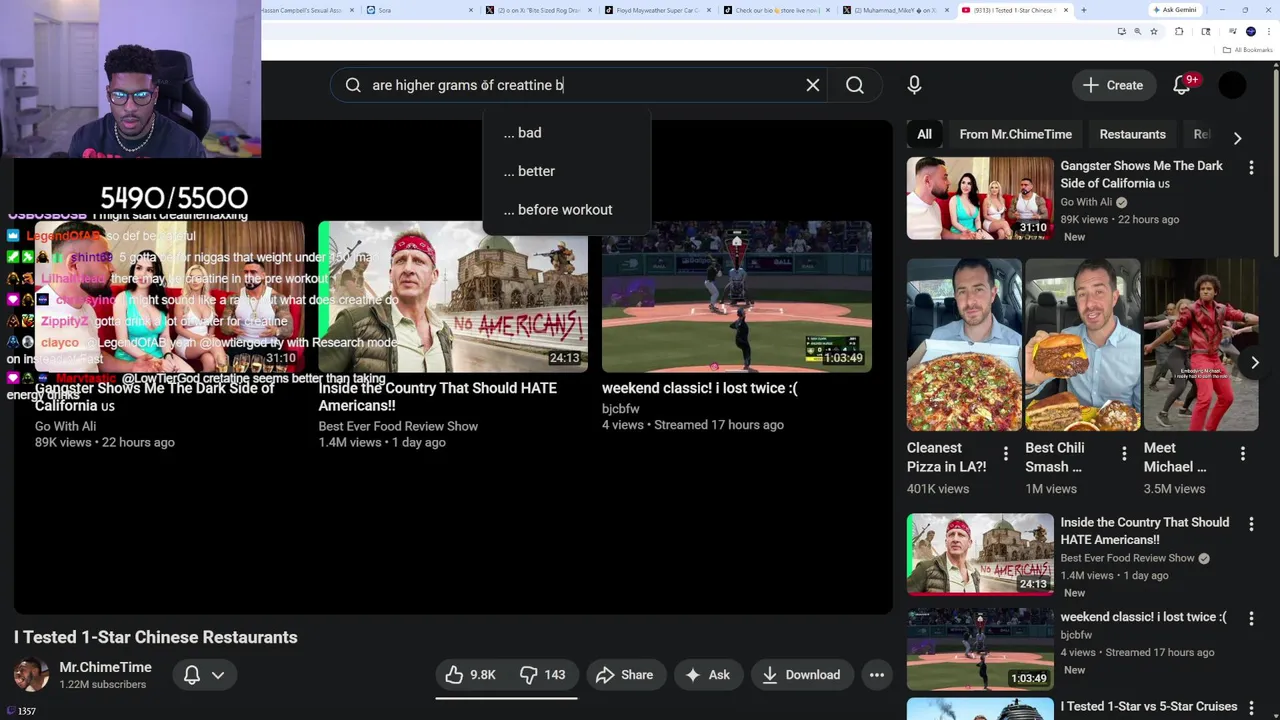This screenshot has height=720, width=1280.
Task: Open the Meet Michael short thumbnail
Action: [1200, 345]
